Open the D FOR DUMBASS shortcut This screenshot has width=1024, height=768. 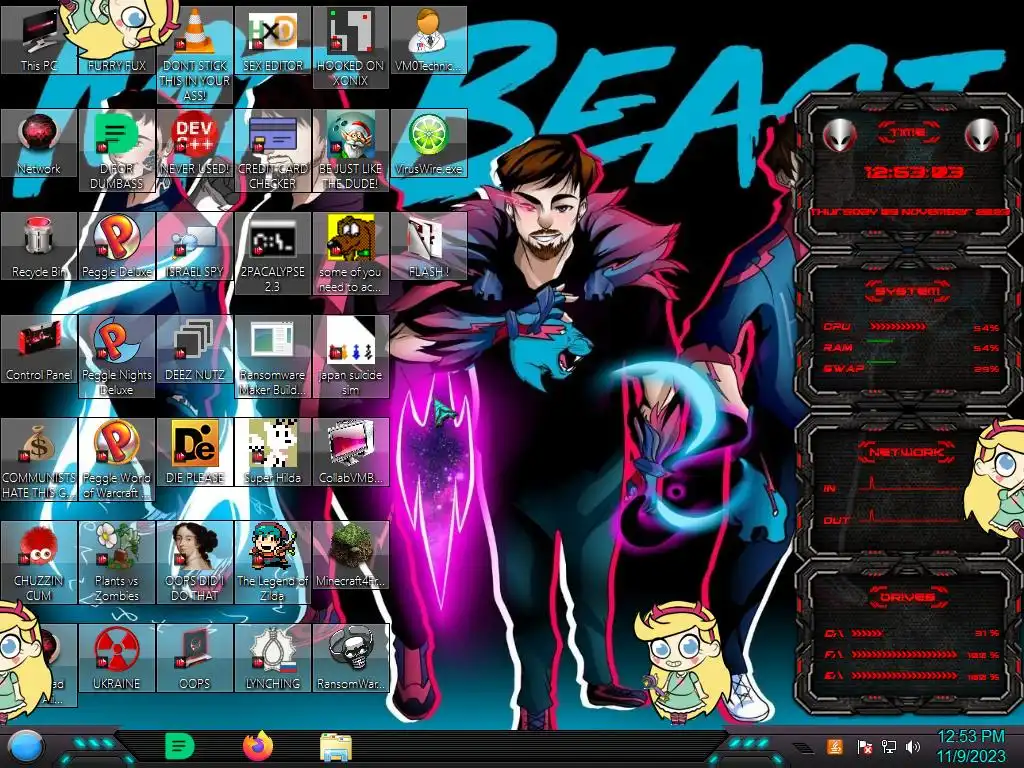click(x=117, y=150)
